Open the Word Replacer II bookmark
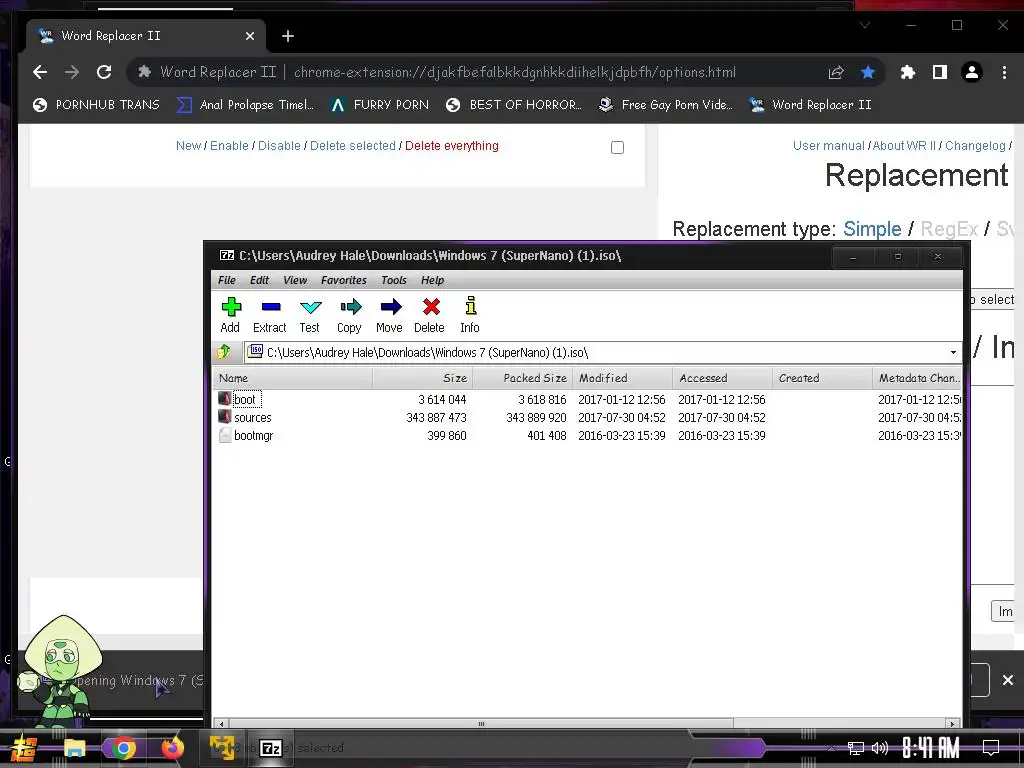 (810, 104)
